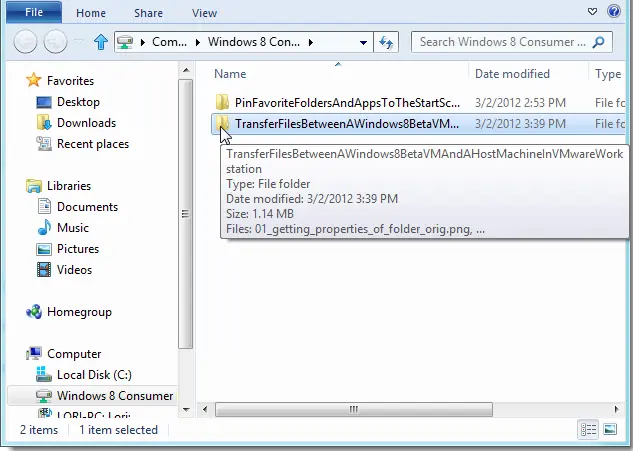Select TransferFilesBetweenAWindows8BetaVM... folder name

coord(347,124)
